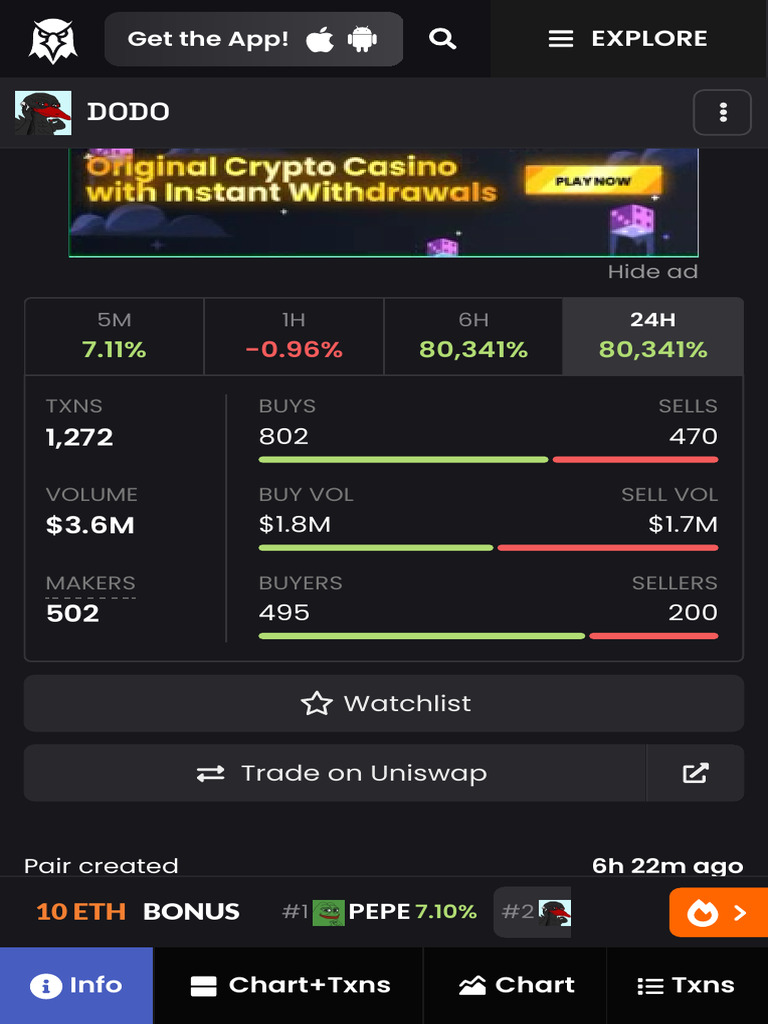Click the PLAY NOW ad button

tap(593, 181)
